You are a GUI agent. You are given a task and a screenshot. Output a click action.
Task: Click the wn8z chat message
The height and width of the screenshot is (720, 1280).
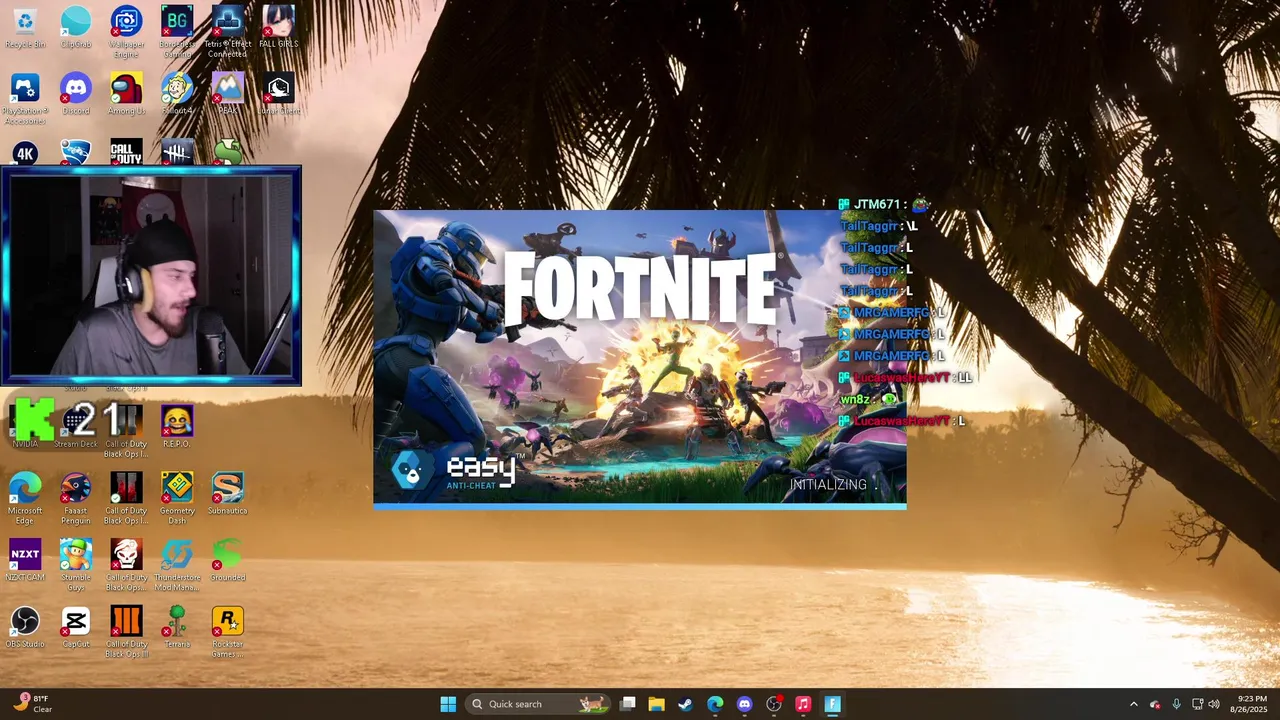[x=868, y=399]
